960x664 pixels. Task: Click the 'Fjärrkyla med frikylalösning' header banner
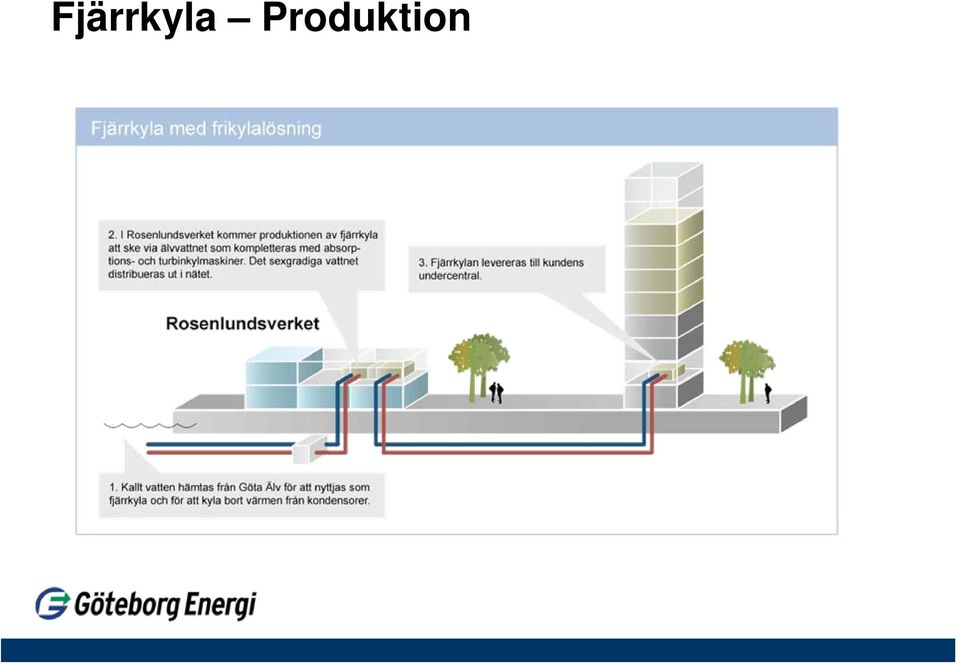coord(457,127)
